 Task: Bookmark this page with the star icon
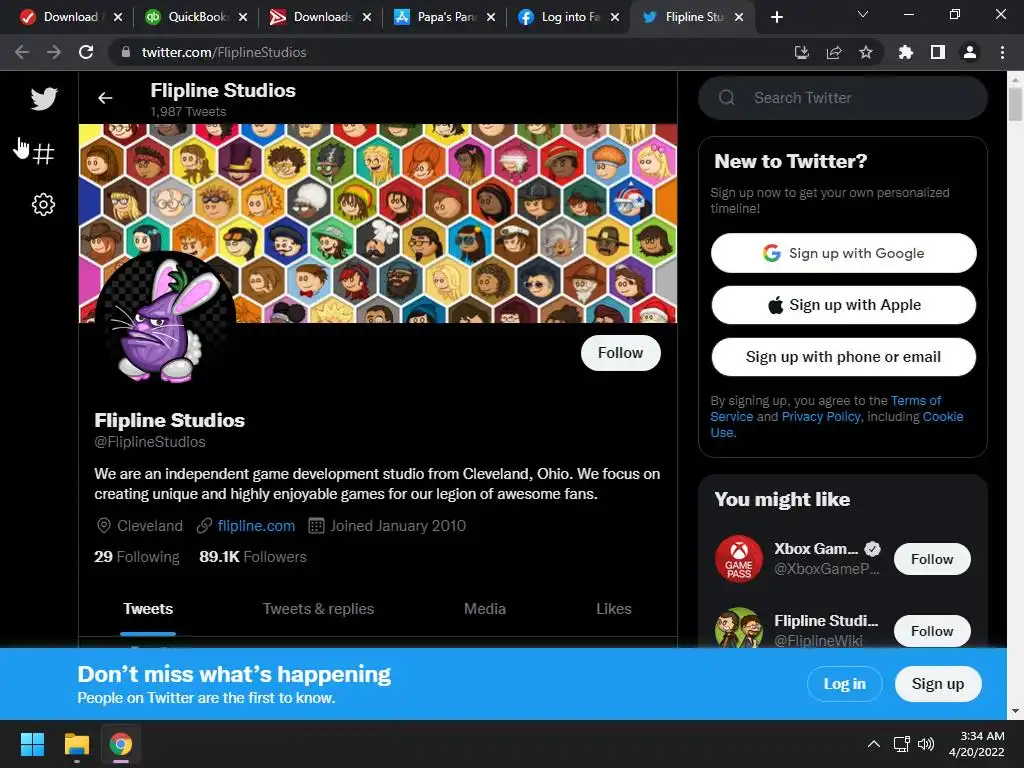click(866, 52)
